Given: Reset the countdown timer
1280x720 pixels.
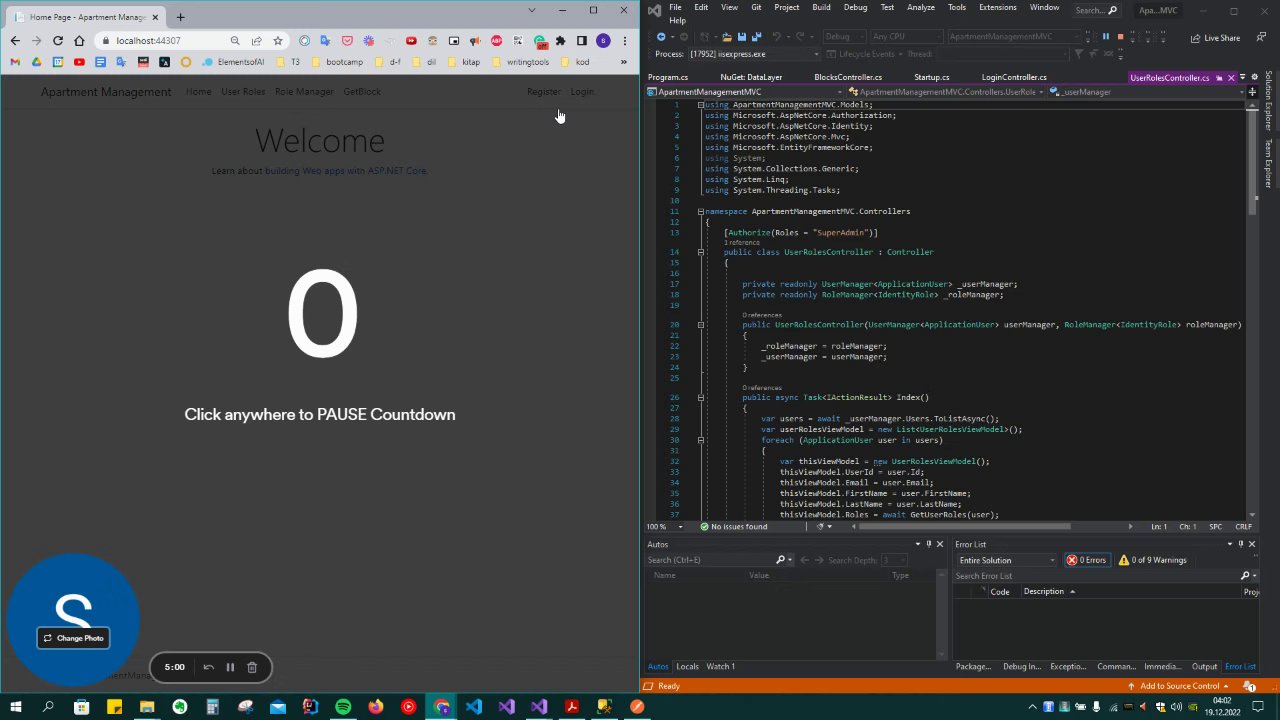Looking at the screenshot, I should click(208, 667).
